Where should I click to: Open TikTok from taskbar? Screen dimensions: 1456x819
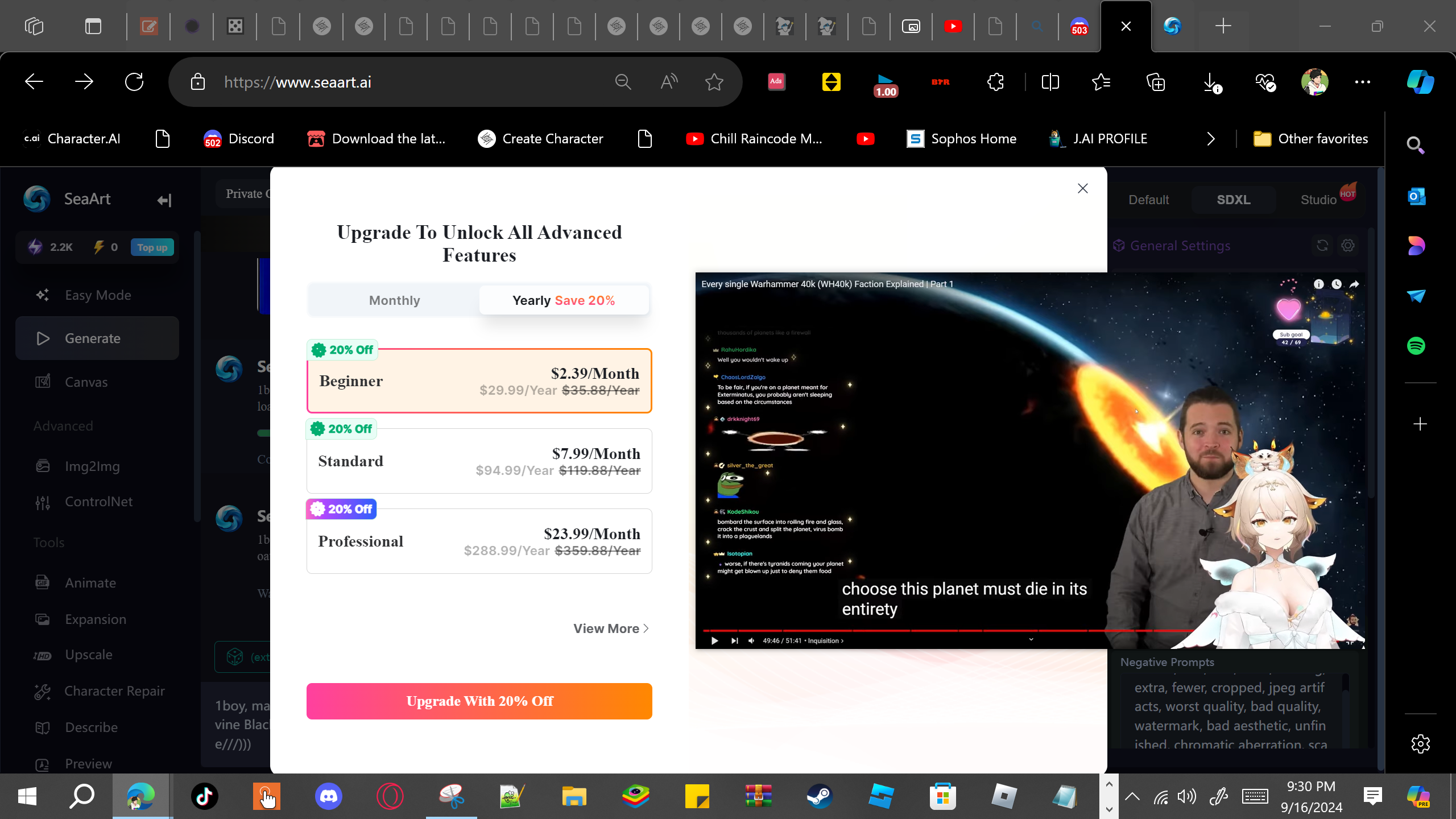click(205, 796)
